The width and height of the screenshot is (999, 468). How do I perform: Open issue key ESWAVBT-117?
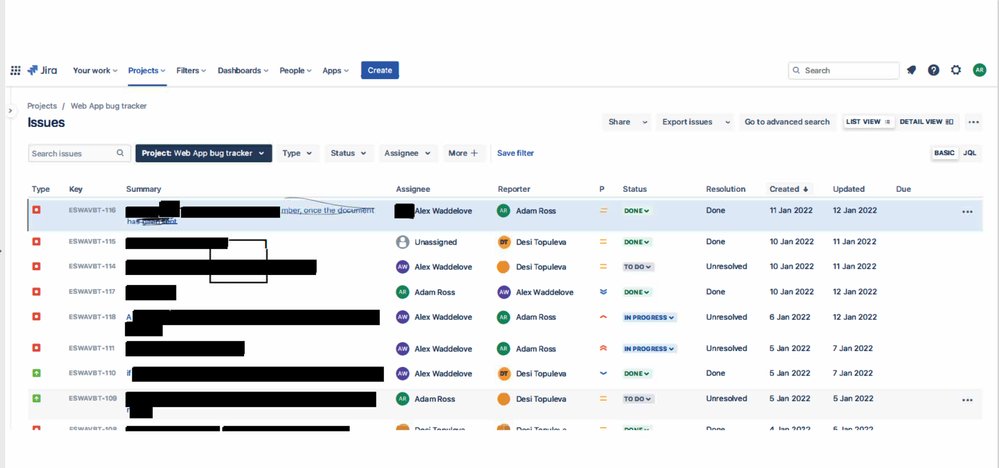[92, 292]
